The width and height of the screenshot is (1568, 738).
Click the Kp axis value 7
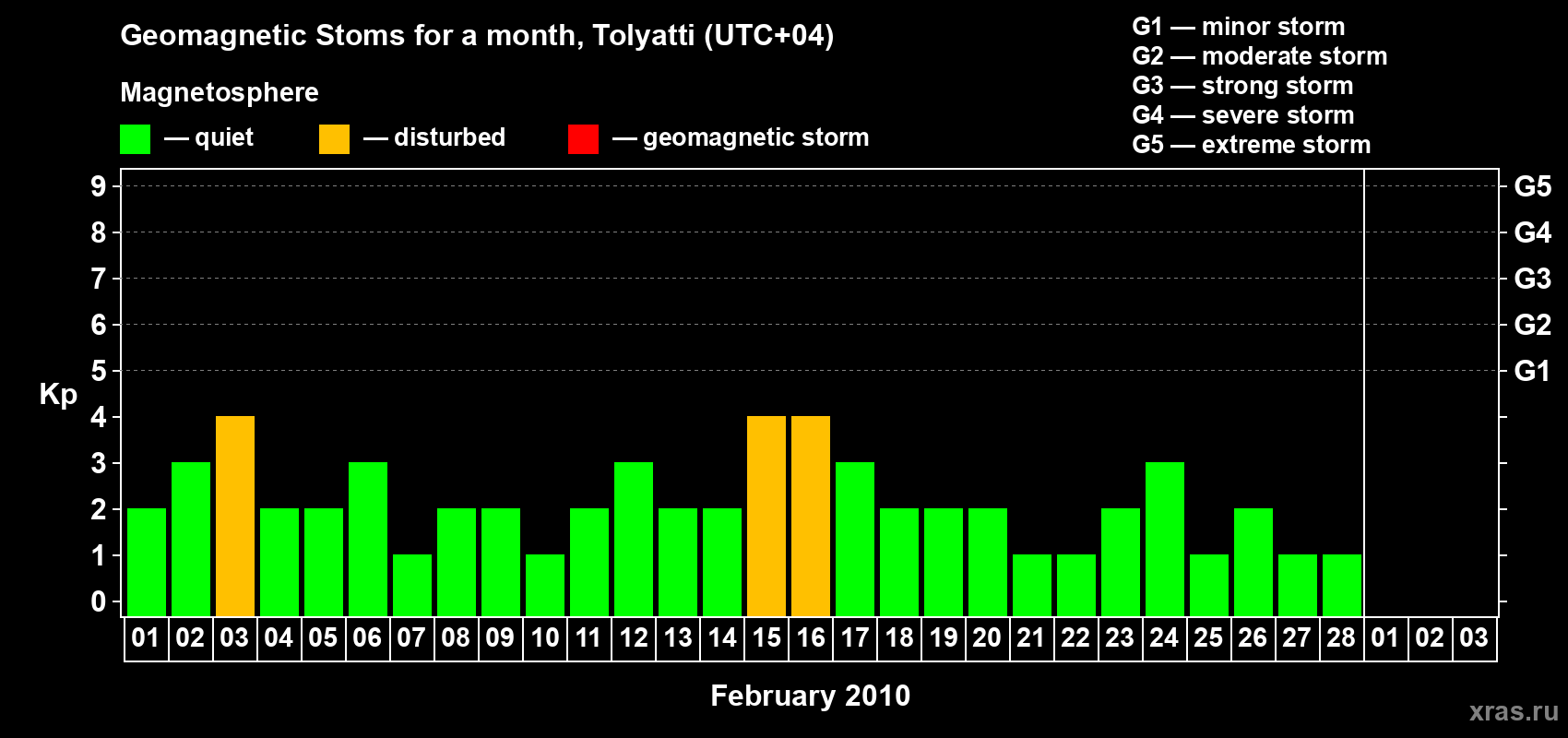pos(99,279)
